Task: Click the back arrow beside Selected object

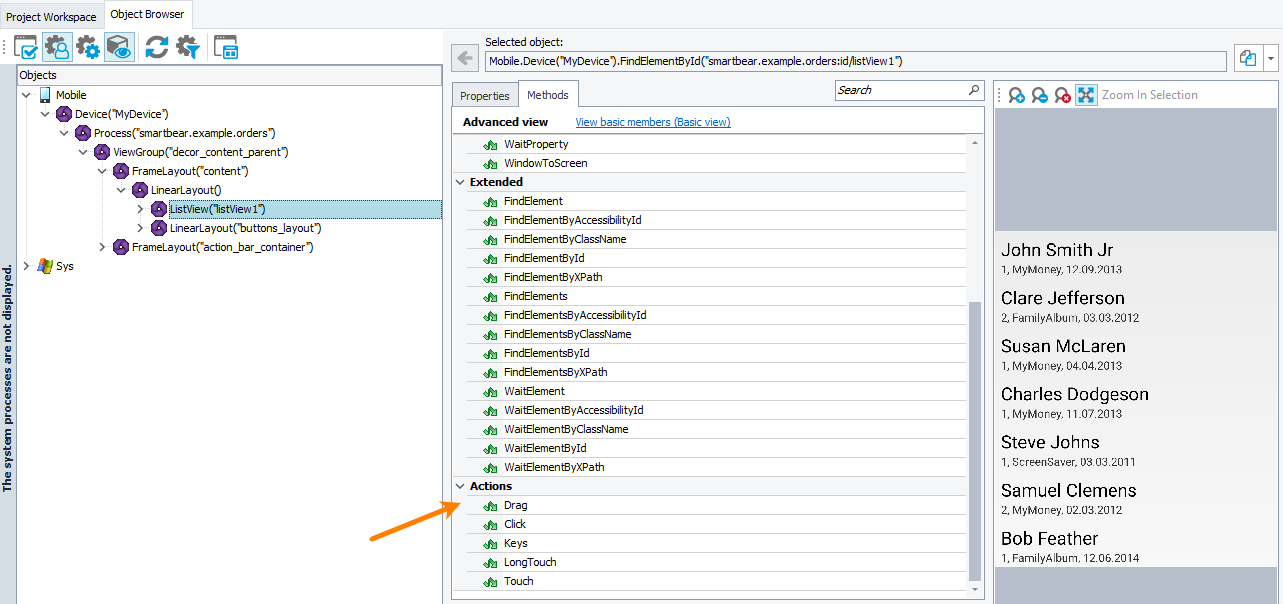Action: 464,59
